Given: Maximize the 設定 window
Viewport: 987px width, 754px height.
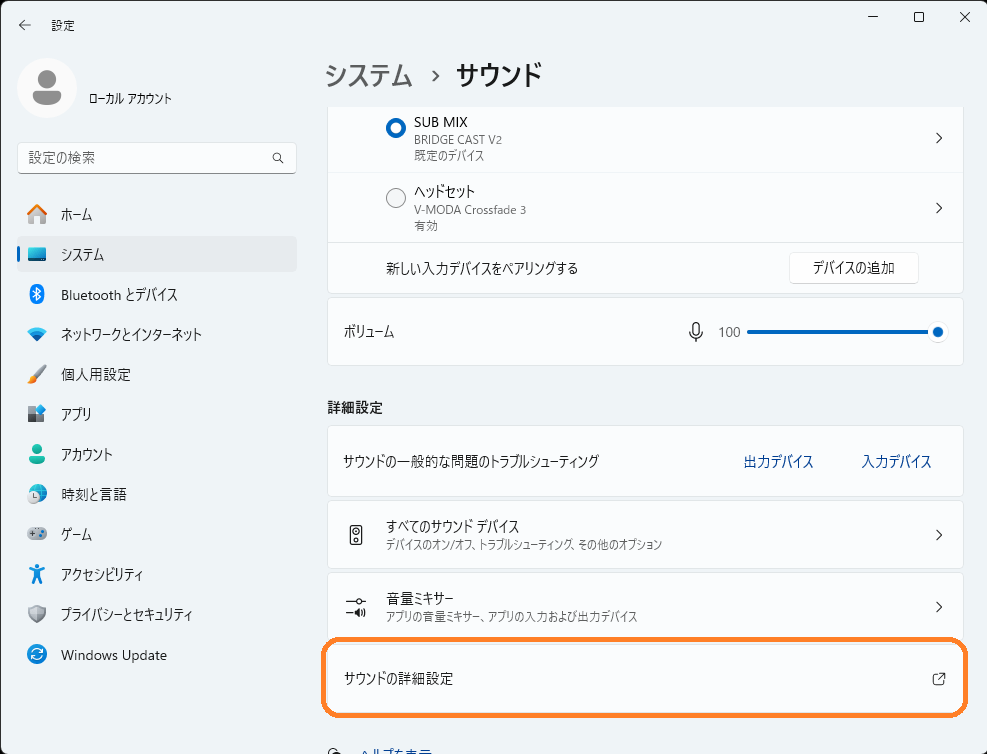Looking at the screenshot, I should [918, 17].
